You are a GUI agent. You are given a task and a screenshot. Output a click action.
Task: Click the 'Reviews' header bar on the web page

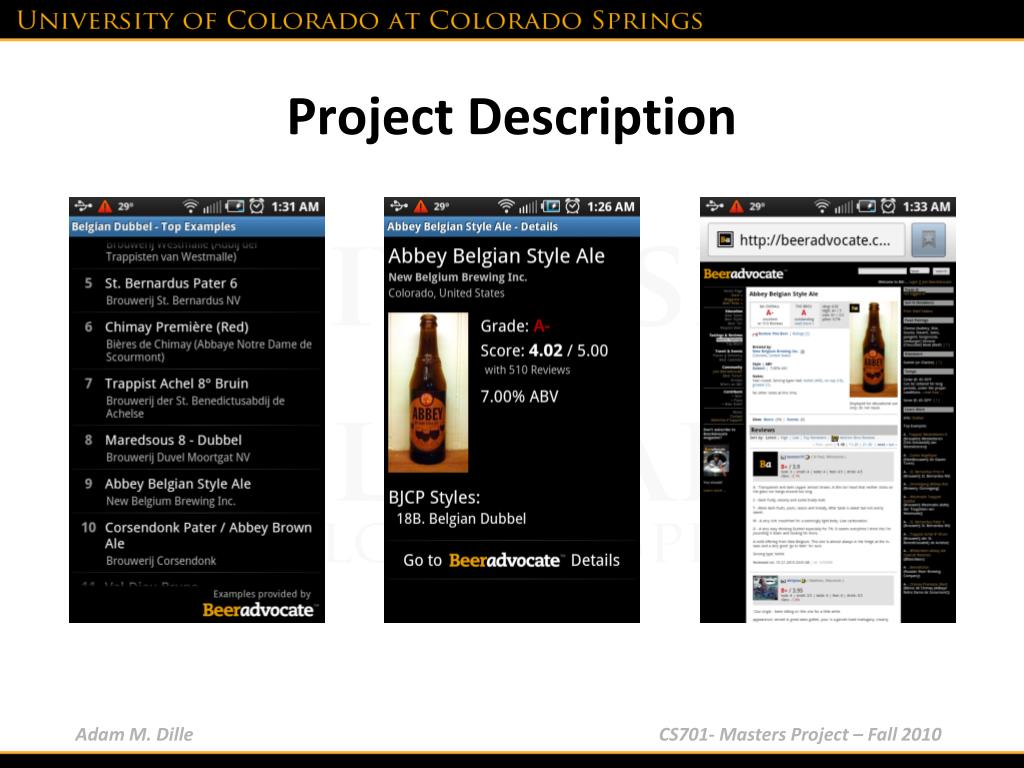point(823,430)
